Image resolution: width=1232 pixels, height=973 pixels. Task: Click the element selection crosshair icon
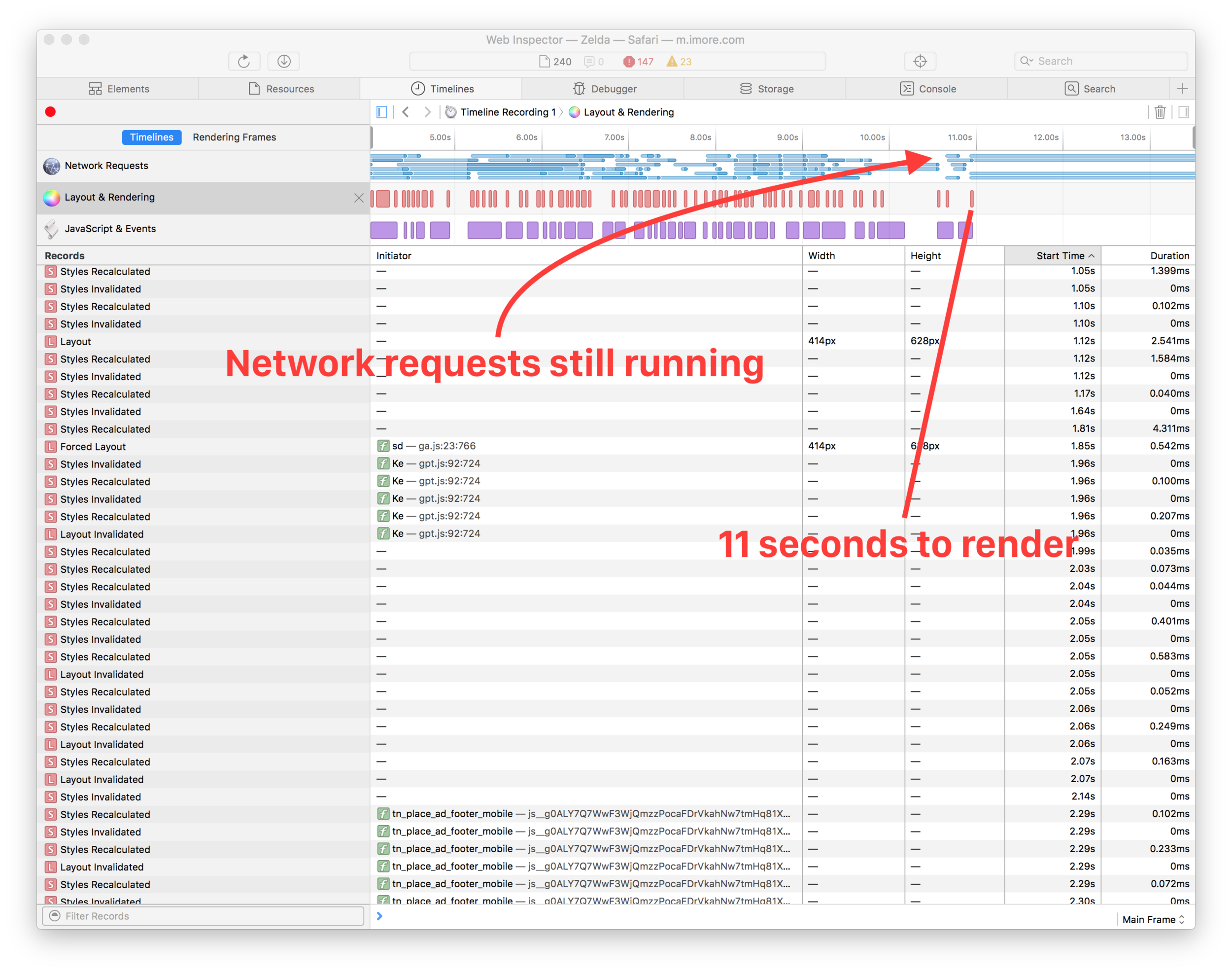tap(920, 61)
